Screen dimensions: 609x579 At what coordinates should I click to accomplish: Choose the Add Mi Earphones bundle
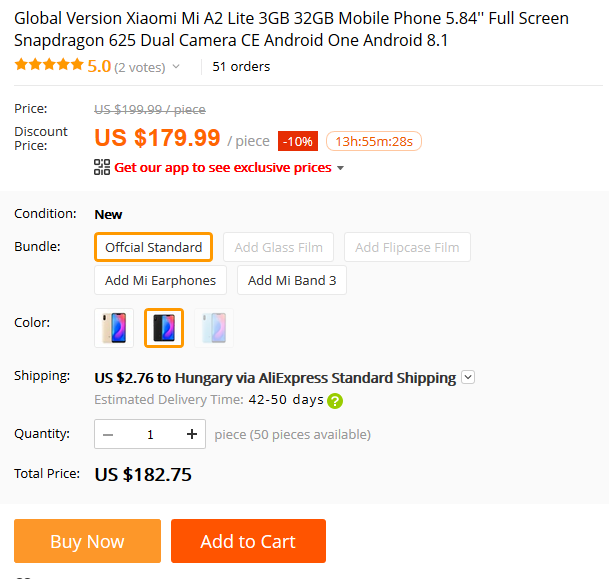(160, 281)
